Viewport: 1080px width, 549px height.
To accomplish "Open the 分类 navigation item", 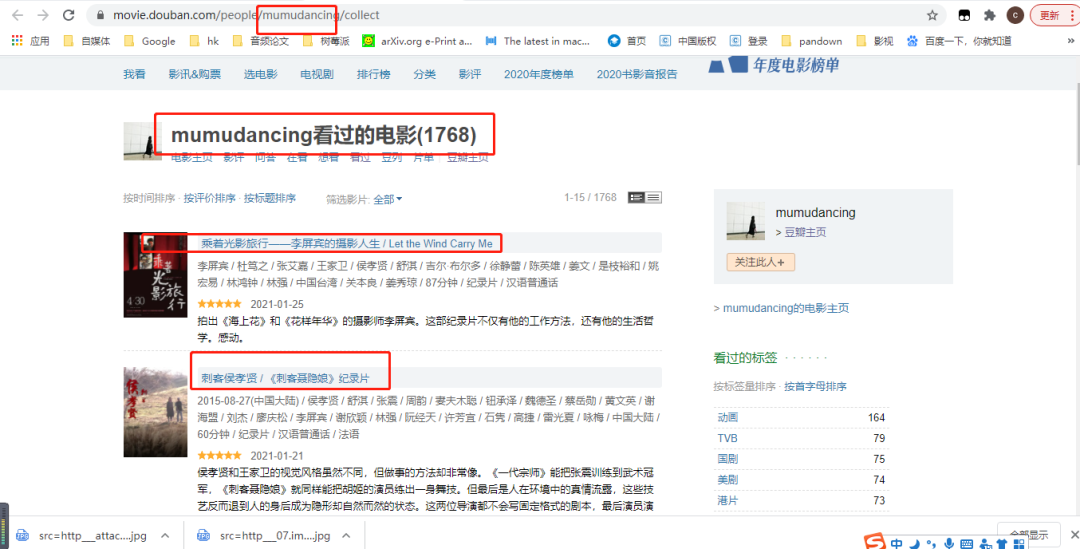I will (x=424, y=74).
